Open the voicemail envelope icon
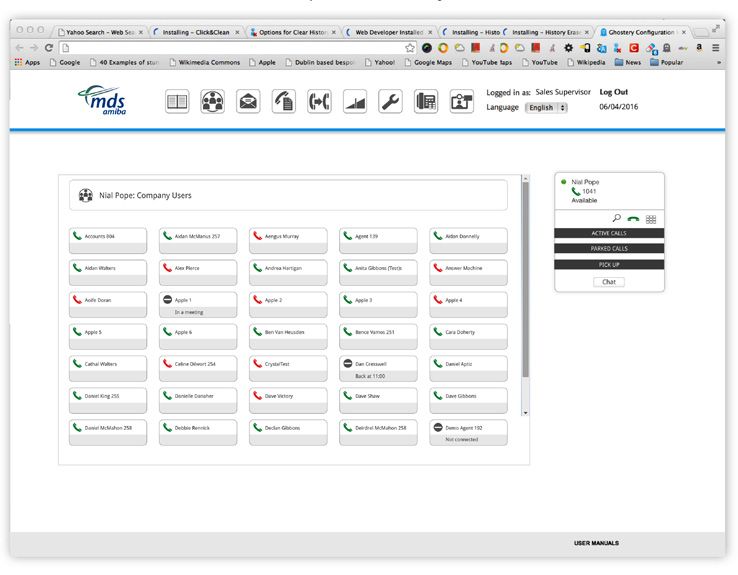Screen dimensions: 738x575 pyautogui.click(x=248, y=101)
